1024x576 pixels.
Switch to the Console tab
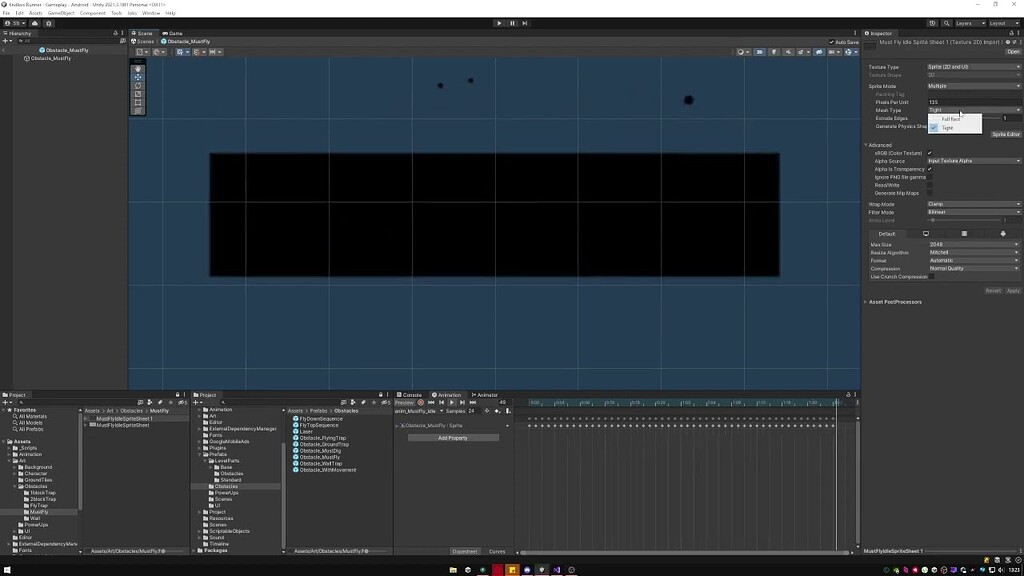pos(411,394)
